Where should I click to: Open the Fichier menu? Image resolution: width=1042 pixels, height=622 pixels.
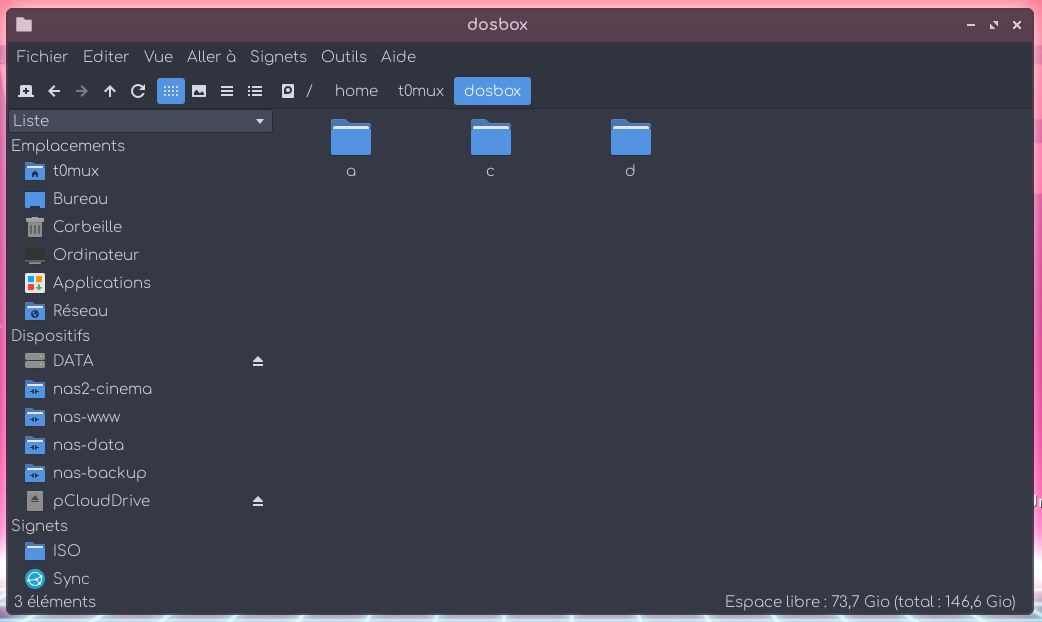[41, 56]
